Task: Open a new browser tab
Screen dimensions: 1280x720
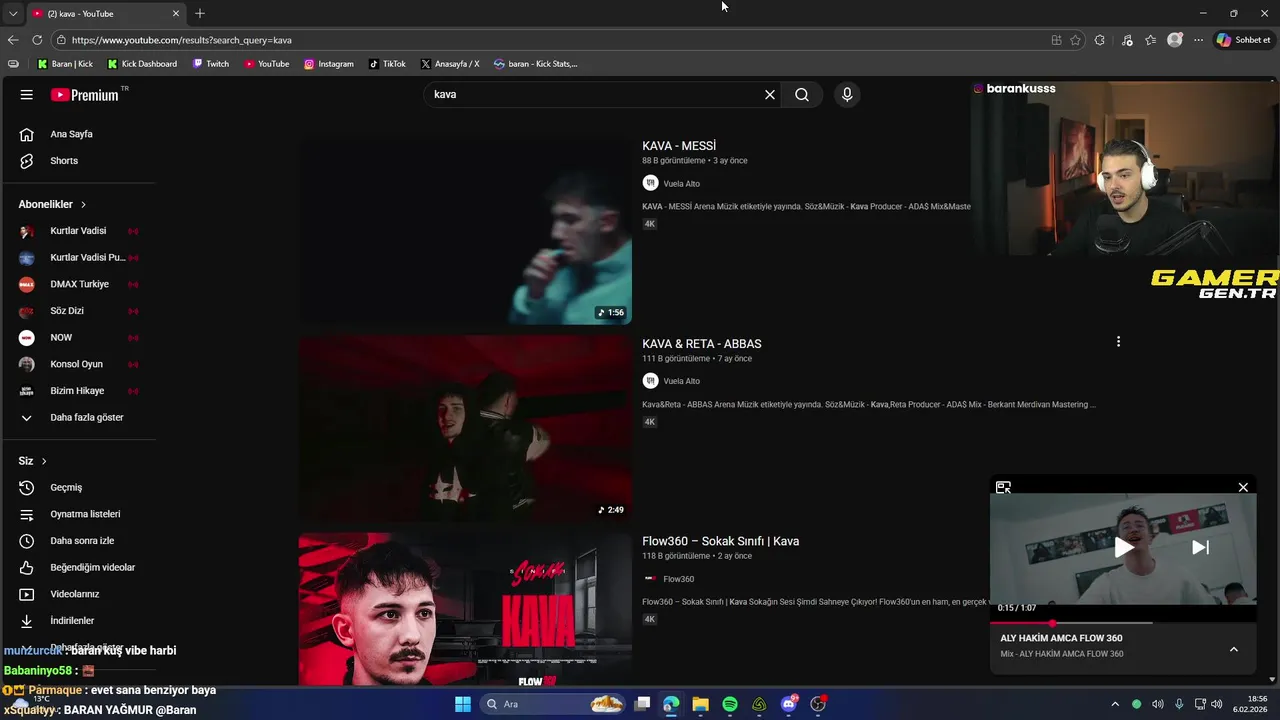Action: [x=200, y=13]
